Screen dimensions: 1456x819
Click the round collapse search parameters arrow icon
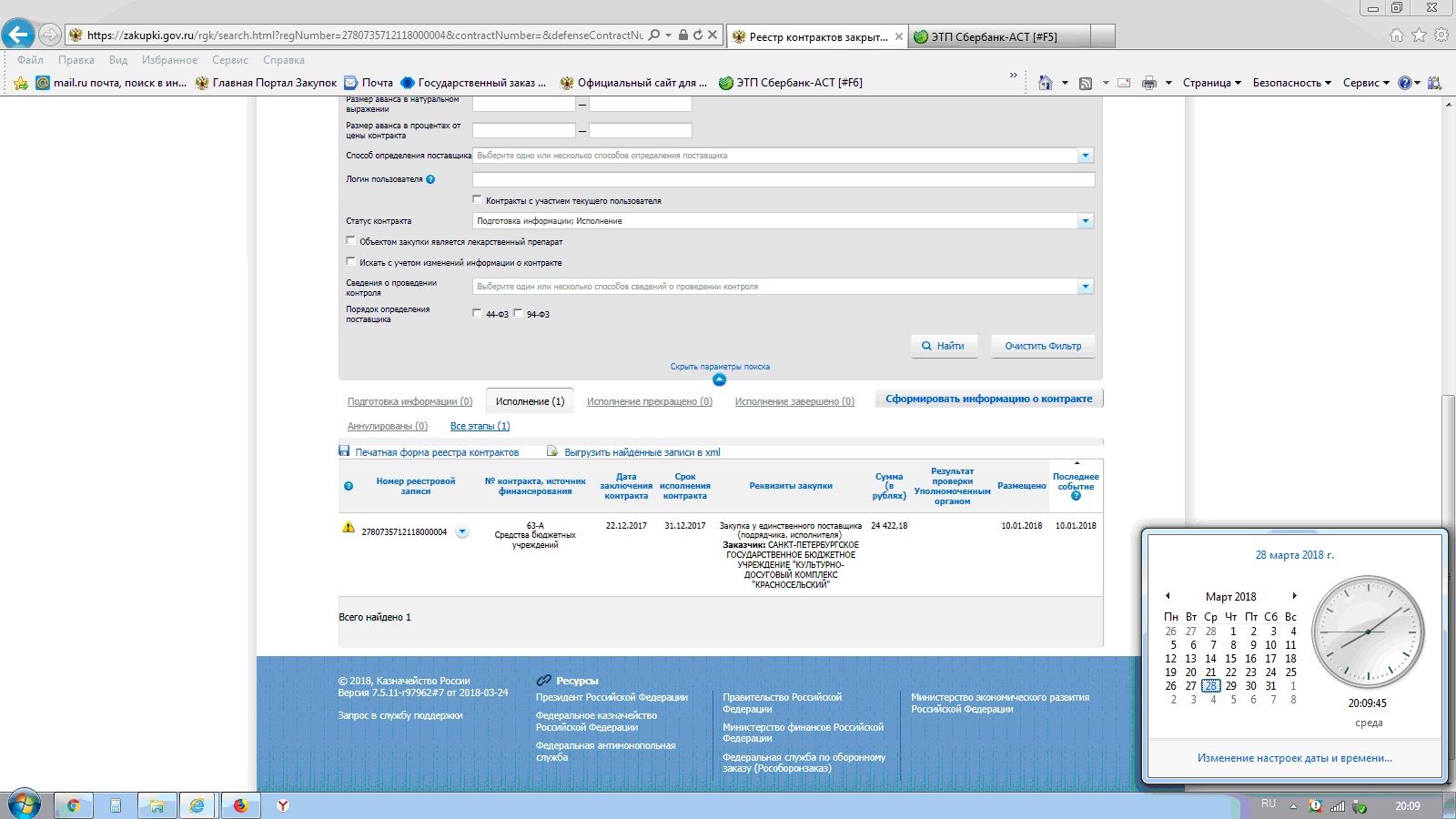[x=719, y=379]
